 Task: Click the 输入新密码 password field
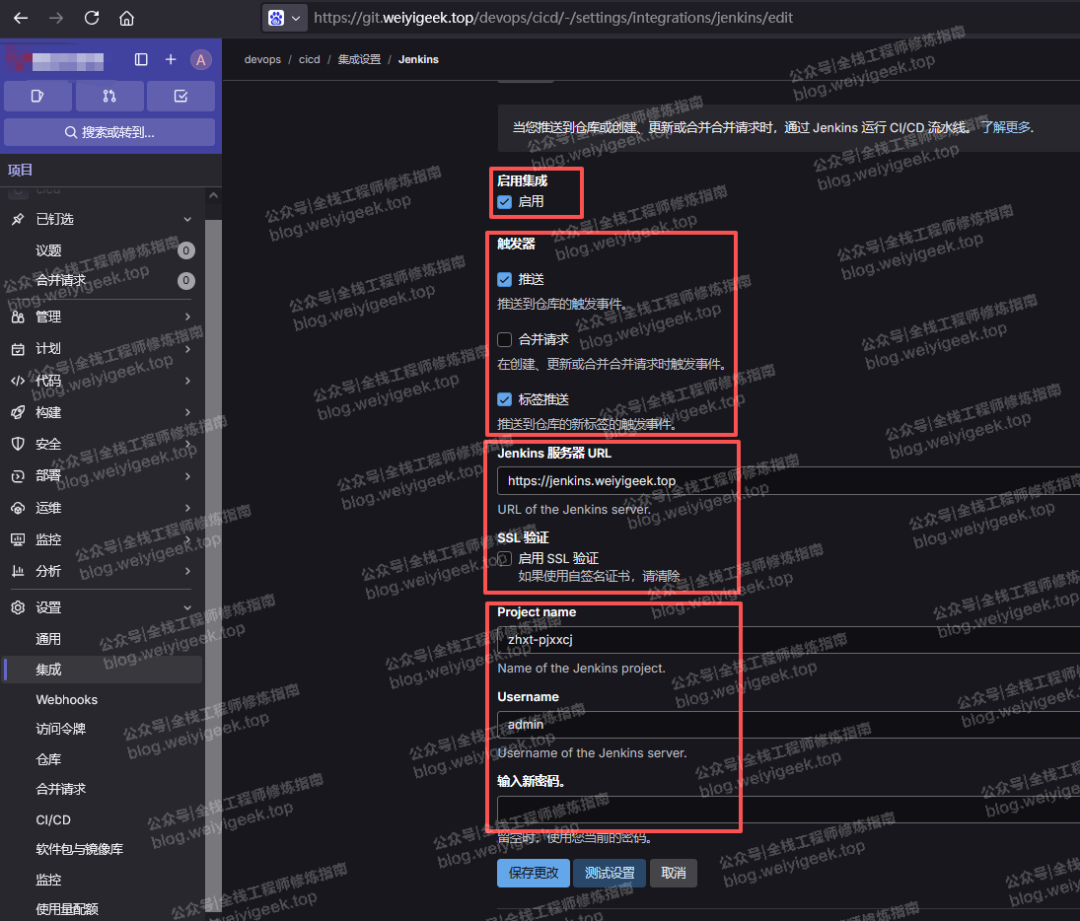pos(788,809)
